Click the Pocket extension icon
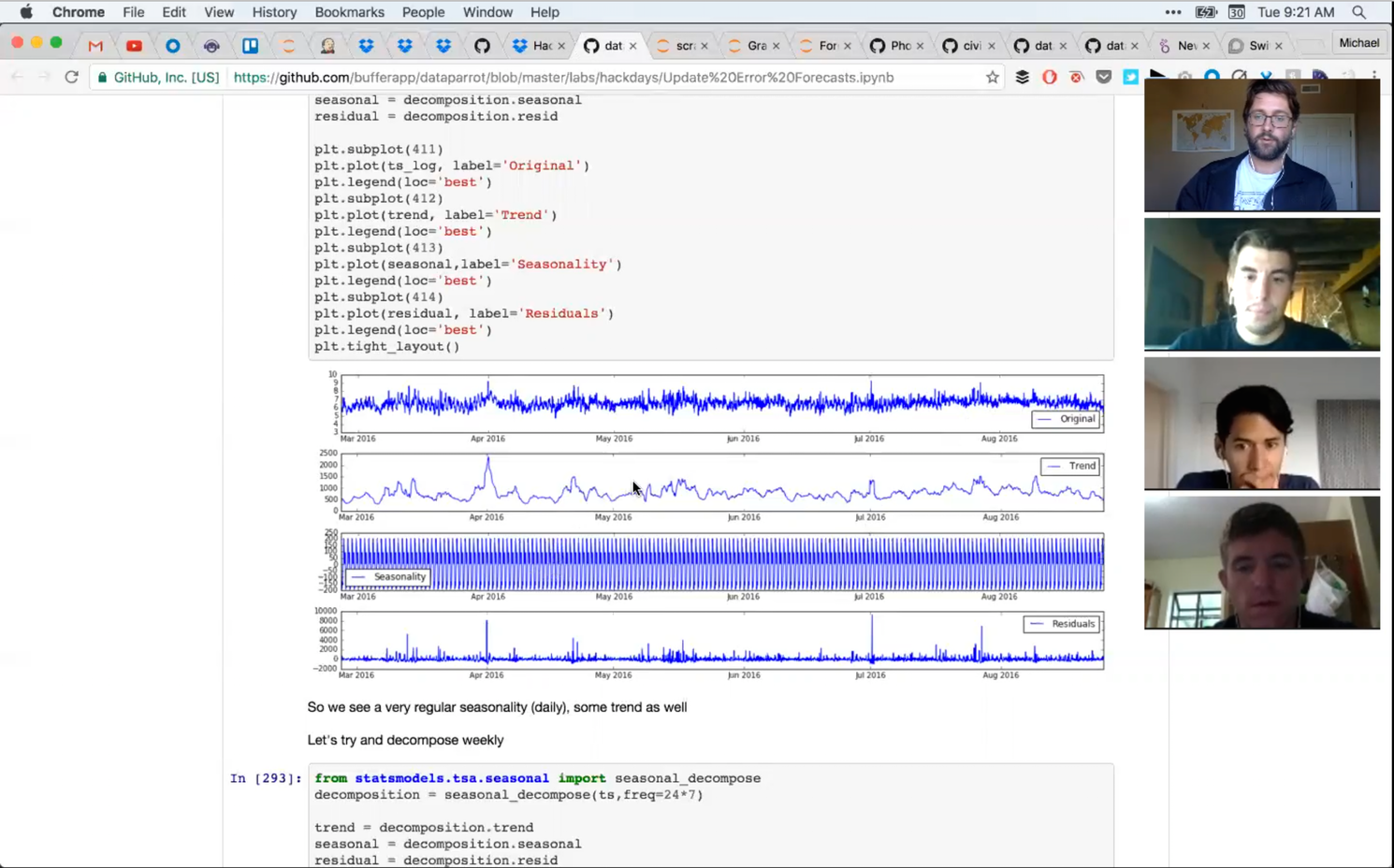Viewport: 1394px width, 868px height. point(1104,78)
